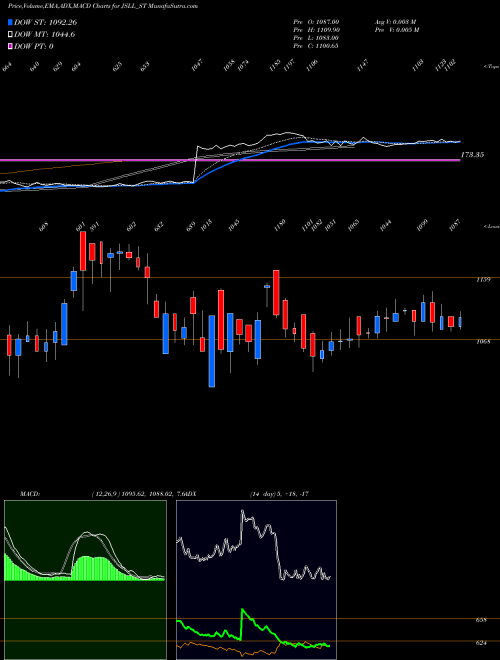This screenshot has width=500, height=660.
Task: Click the top-row value 1047
Action: [x=197, y=65]
